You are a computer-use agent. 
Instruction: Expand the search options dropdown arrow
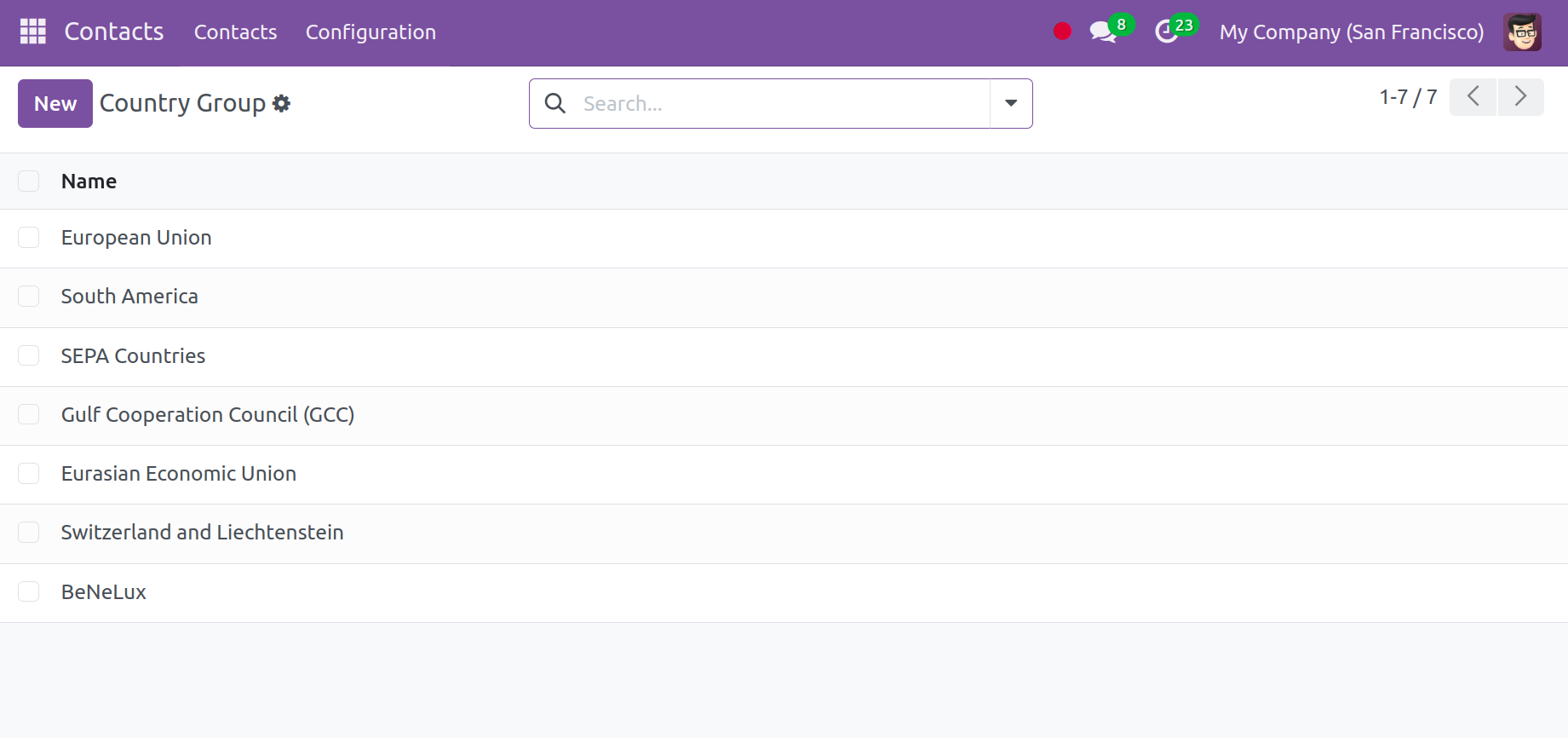pos(1011,103)
